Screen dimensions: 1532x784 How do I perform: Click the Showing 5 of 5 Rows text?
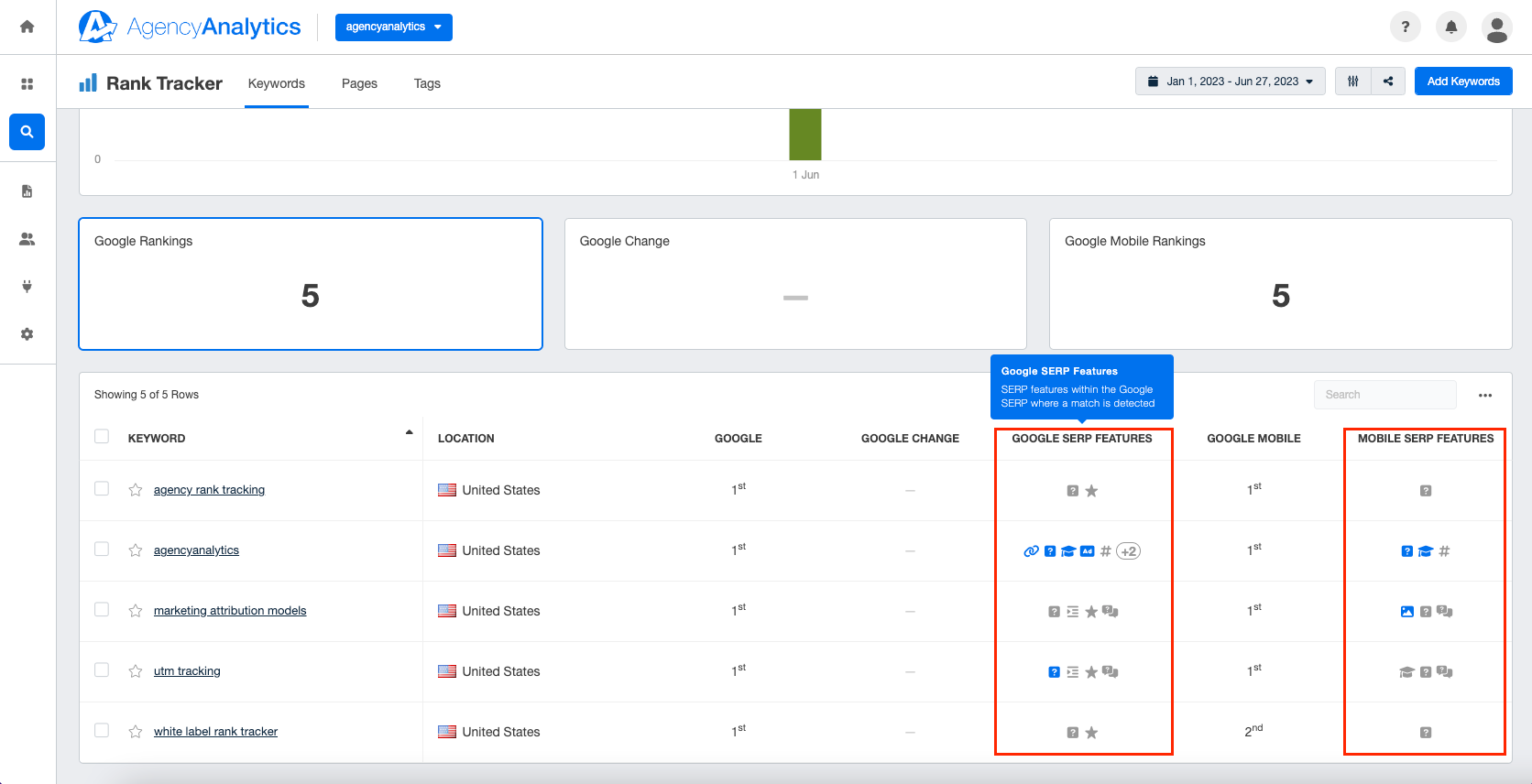[x=147, y=395]
